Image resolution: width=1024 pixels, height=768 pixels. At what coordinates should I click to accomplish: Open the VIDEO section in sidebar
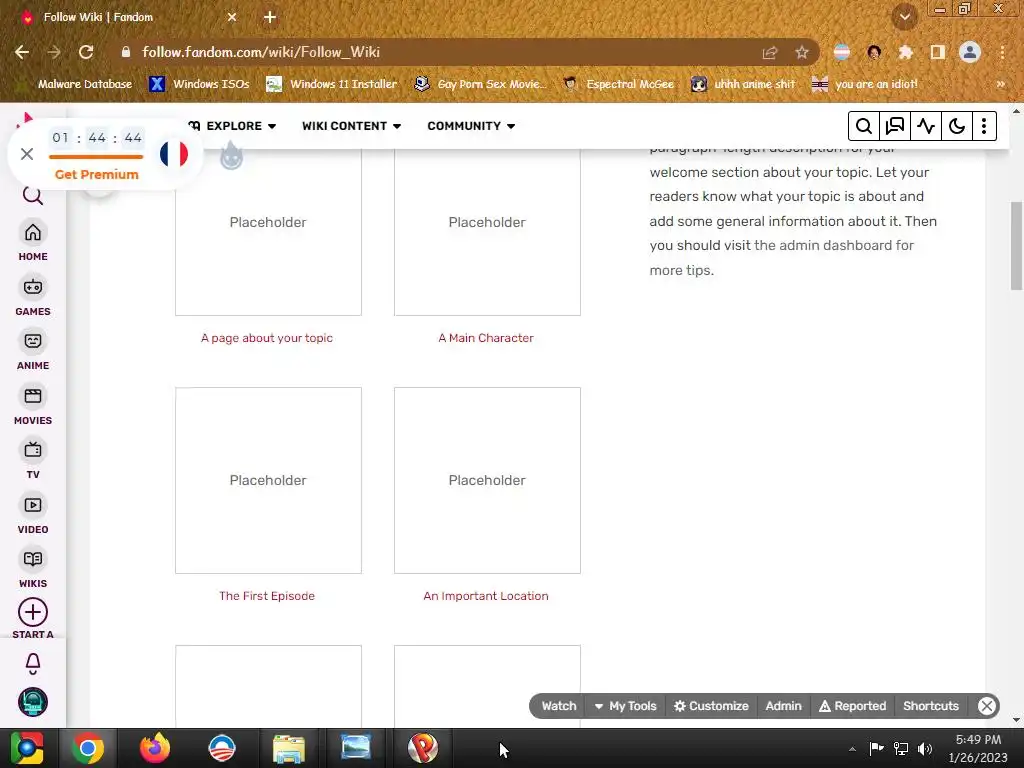33,515
